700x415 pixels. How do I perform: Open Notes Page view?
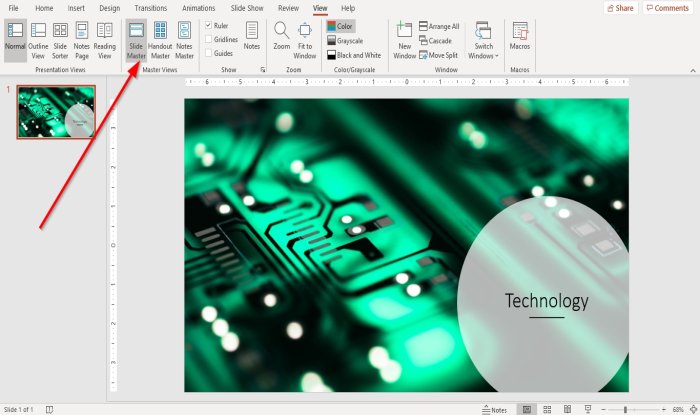click(x=82, y=41)
